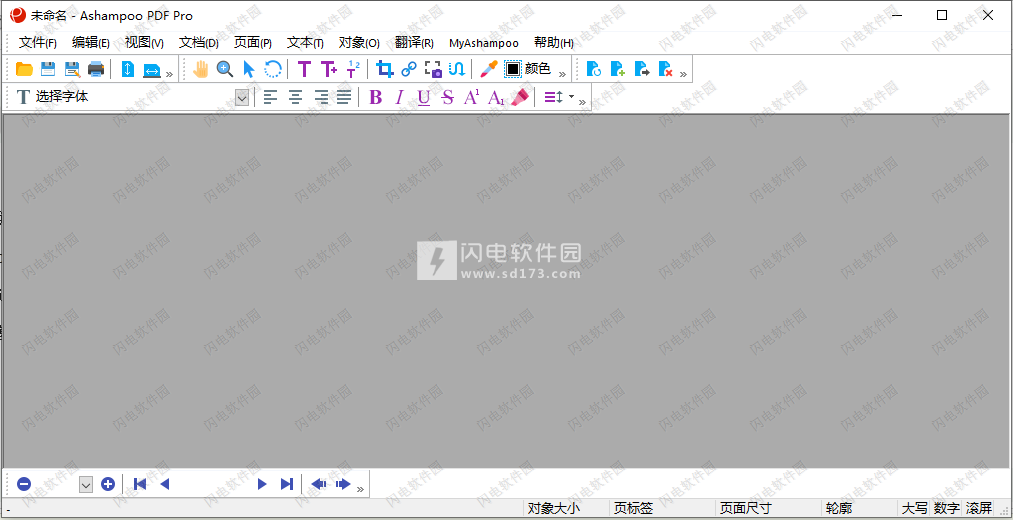The height and width of the screenshot is (520, 1013).
Task: Open the 翻译(R) menu
Action: [x=414, y=43]
